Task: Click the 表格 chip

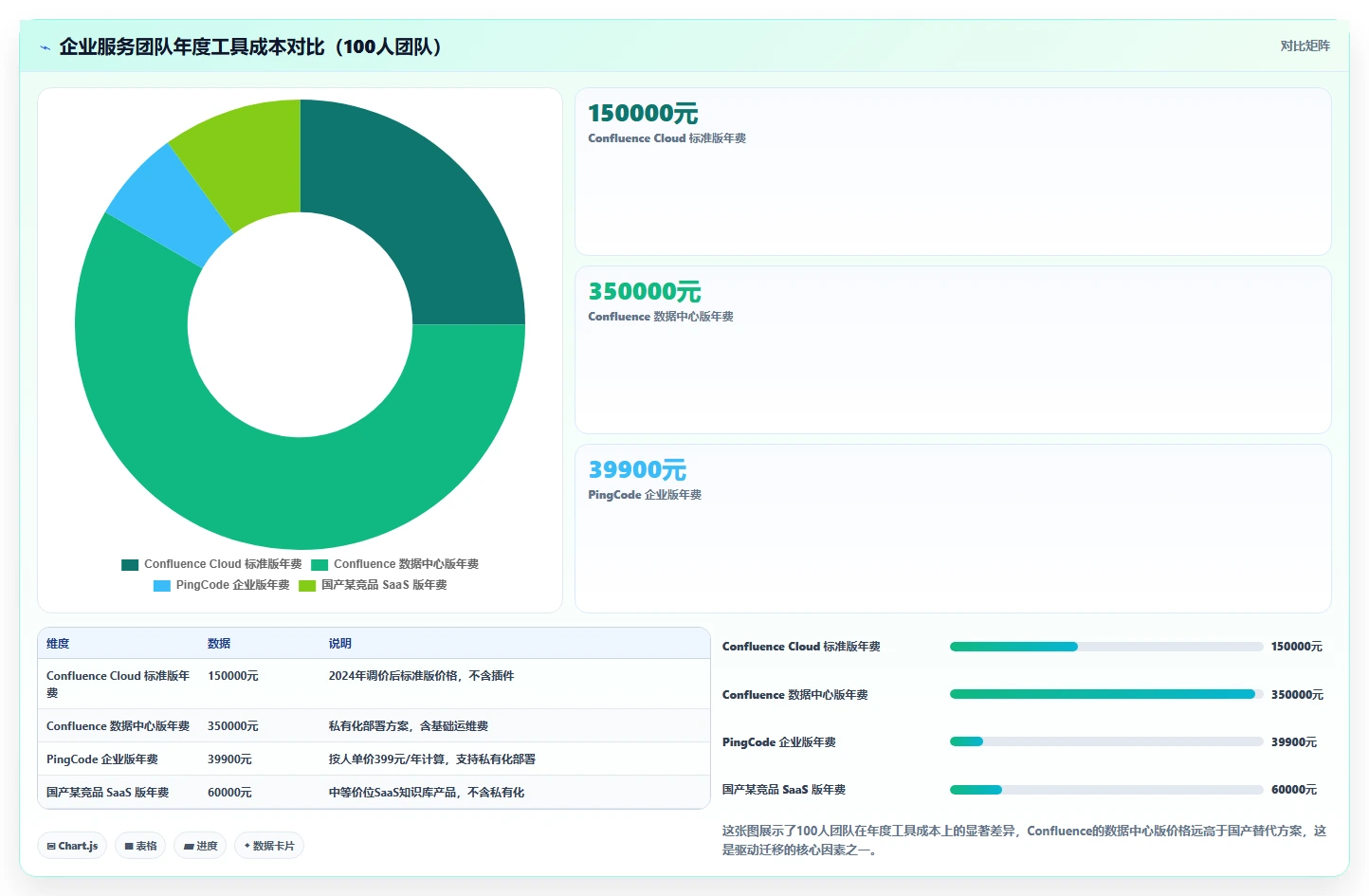Action: pos(140,846)
